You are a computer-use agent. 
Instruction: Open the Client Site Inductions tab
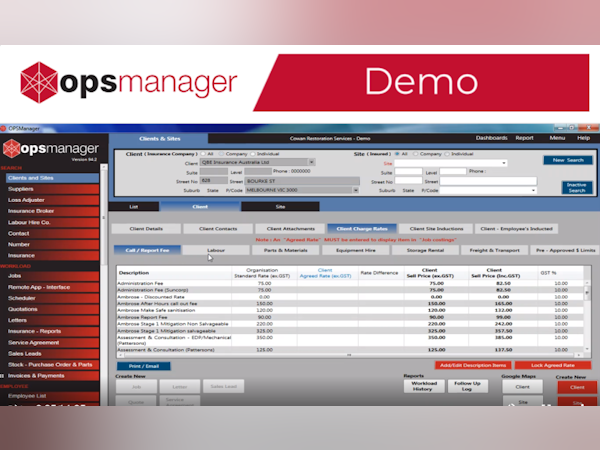coord(436,229)
